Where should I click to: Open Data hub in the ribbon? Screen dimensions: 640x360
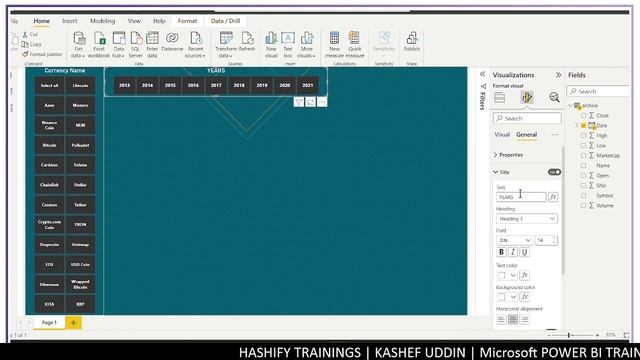click(118, 44)
